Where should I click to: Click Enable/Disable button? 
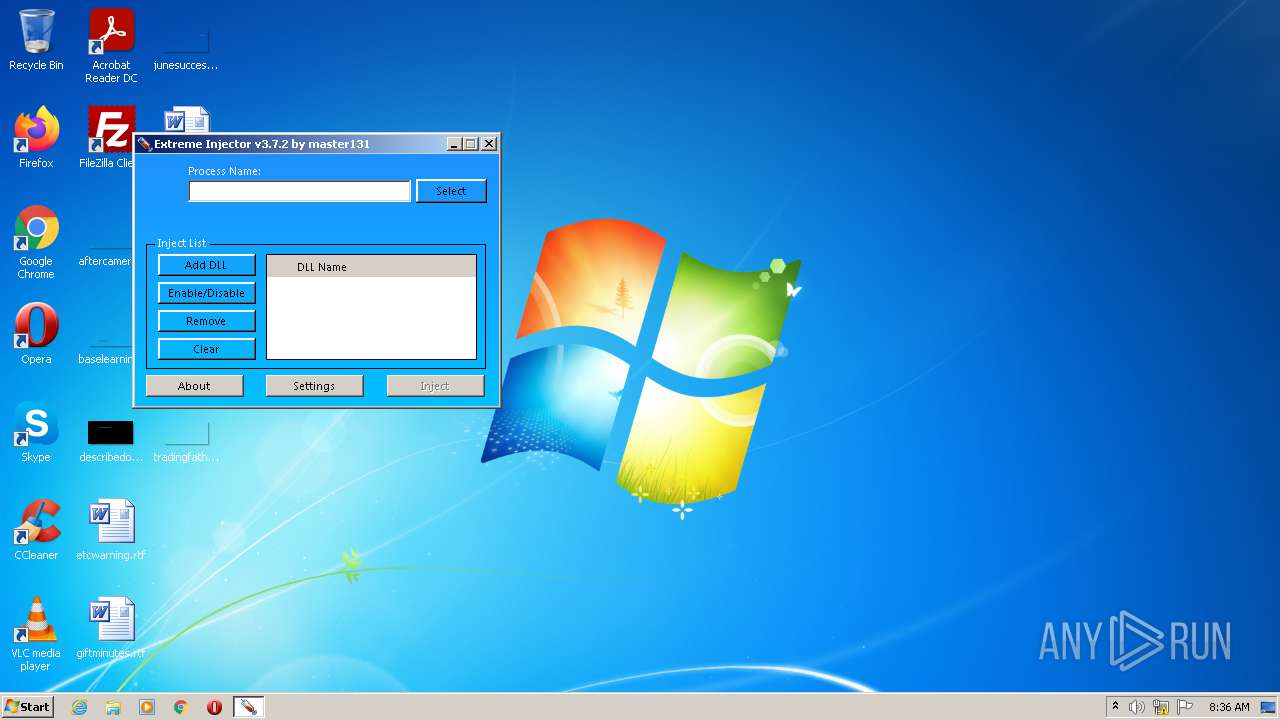click(206, 293)
